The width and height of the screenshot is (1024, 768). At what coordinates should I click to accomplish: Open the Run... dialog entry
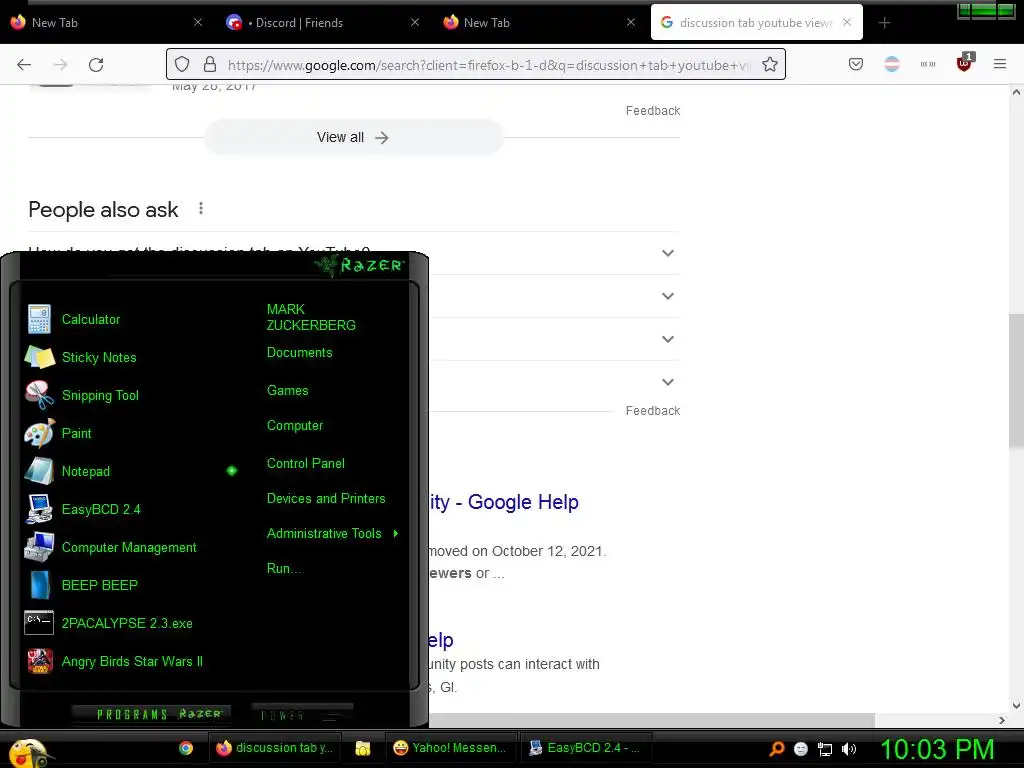(285, 568)
